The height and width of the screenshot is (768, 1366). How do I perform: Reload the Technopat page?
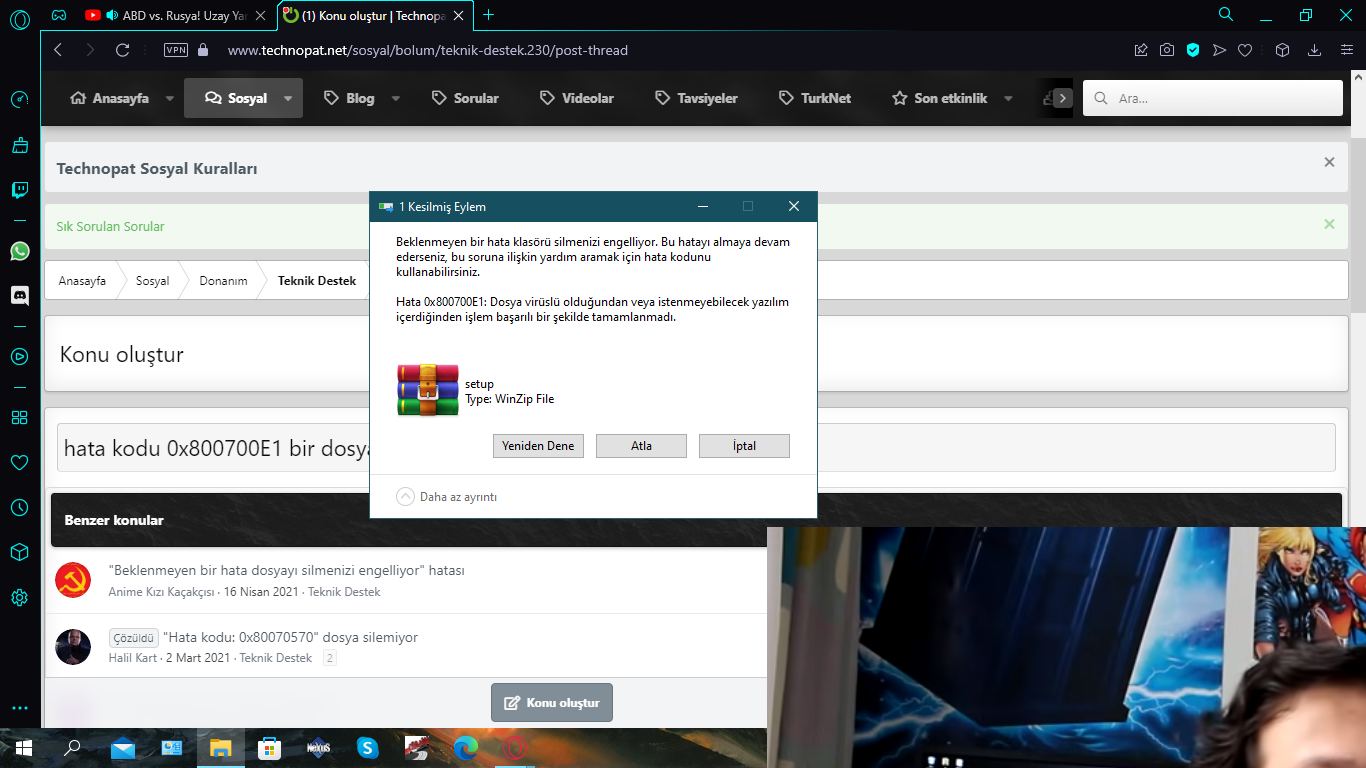[123, 50]
